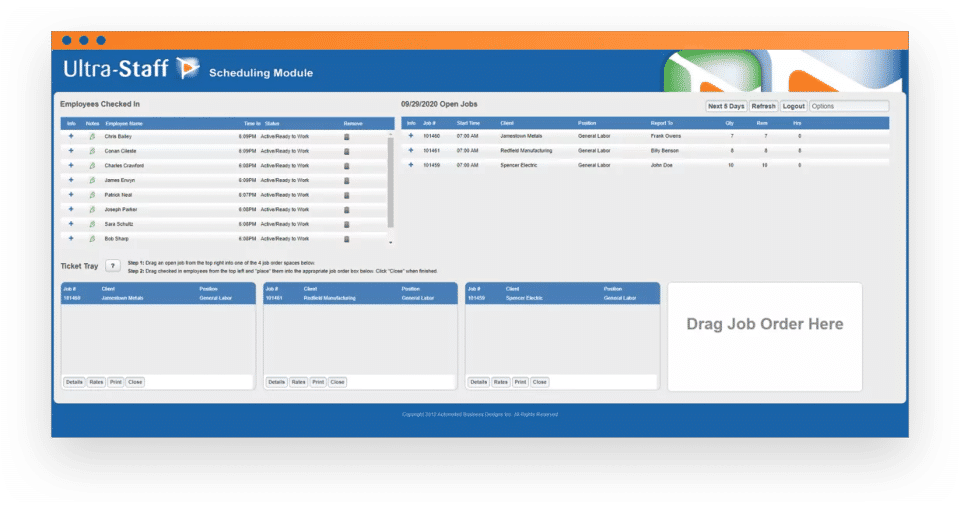Viewport: 960px width, 509px height.
Task: Open Ticket Tray help question mark
Action: [112, 266]
